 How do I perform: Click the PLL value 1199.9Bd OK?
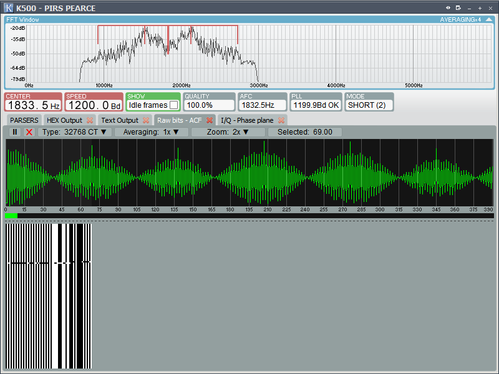point(316,105)
